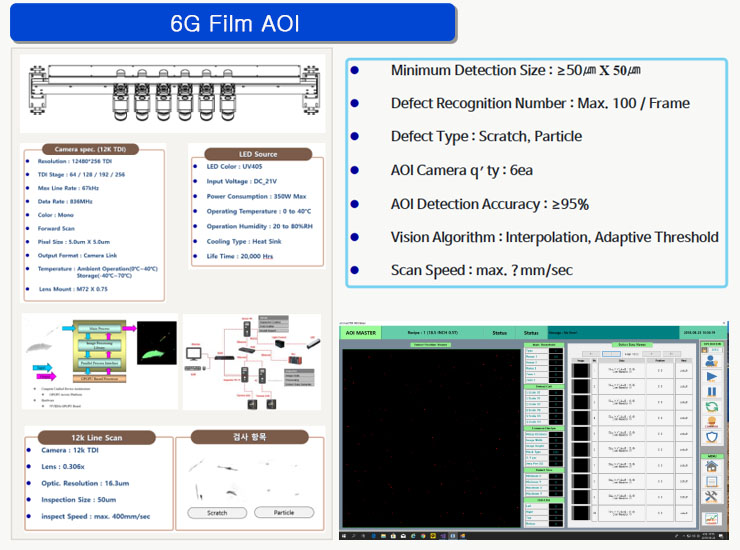
Task: Click the Particle button under inspection items
Action: [x=284, y=512]
